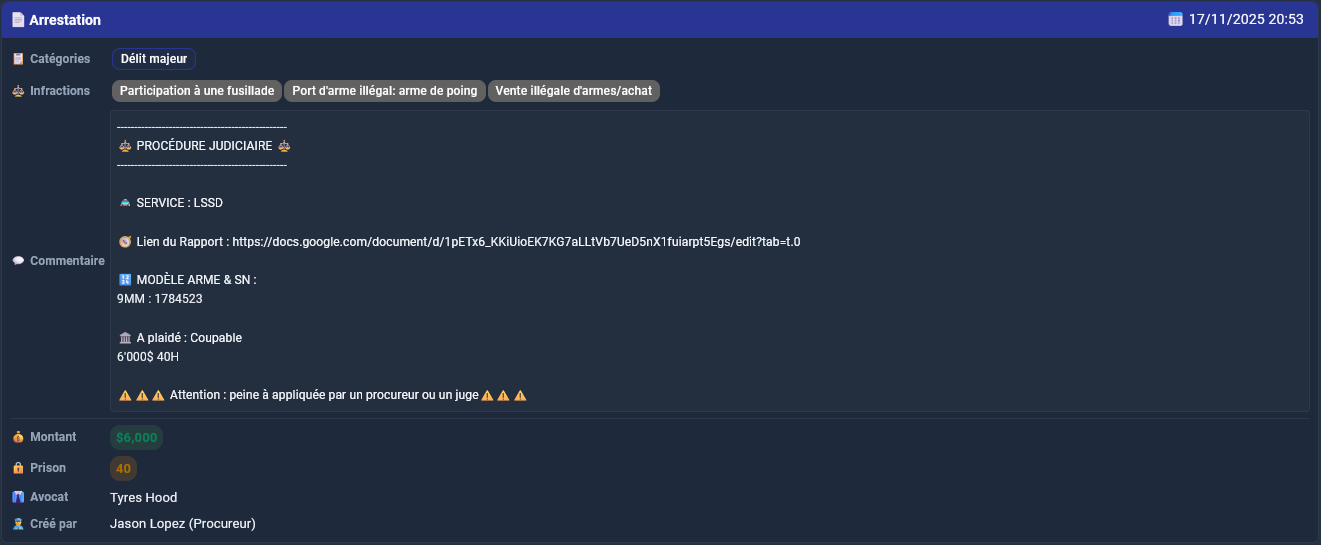This screenshot has height=545, width=1321.
Task: Click the Catégories clipboard icon
Action: [x=18, y=59]
